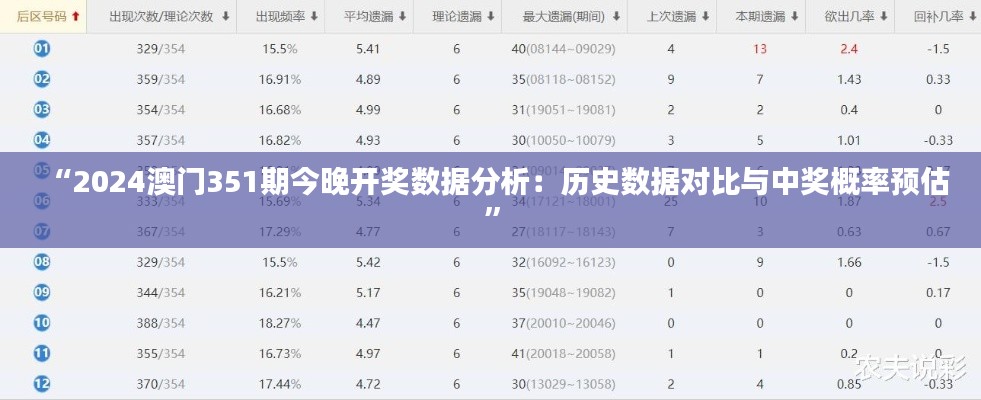Sort by 欲出几率 column header
Screen dimensions: 981x400
click(849, 17)
